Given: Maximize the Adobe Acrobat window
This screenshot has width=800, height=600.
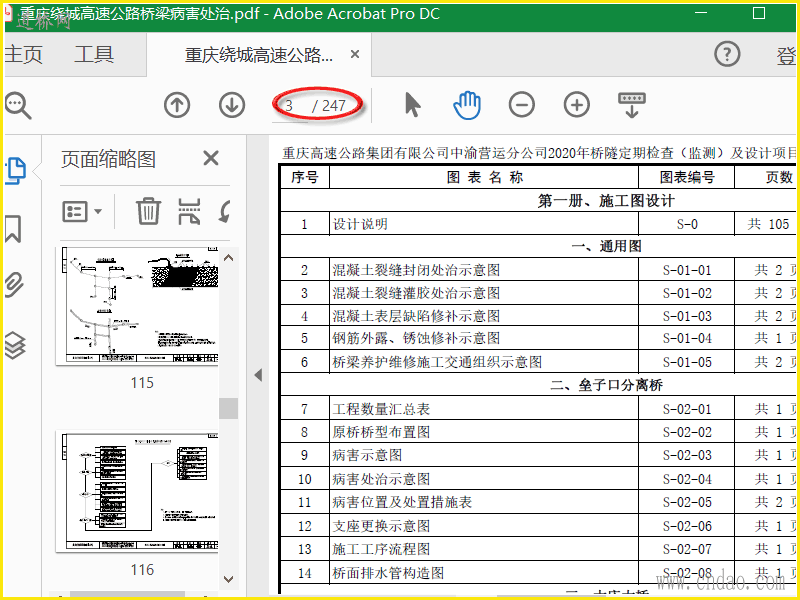Looking at the screenshot, I should [759, 13].
